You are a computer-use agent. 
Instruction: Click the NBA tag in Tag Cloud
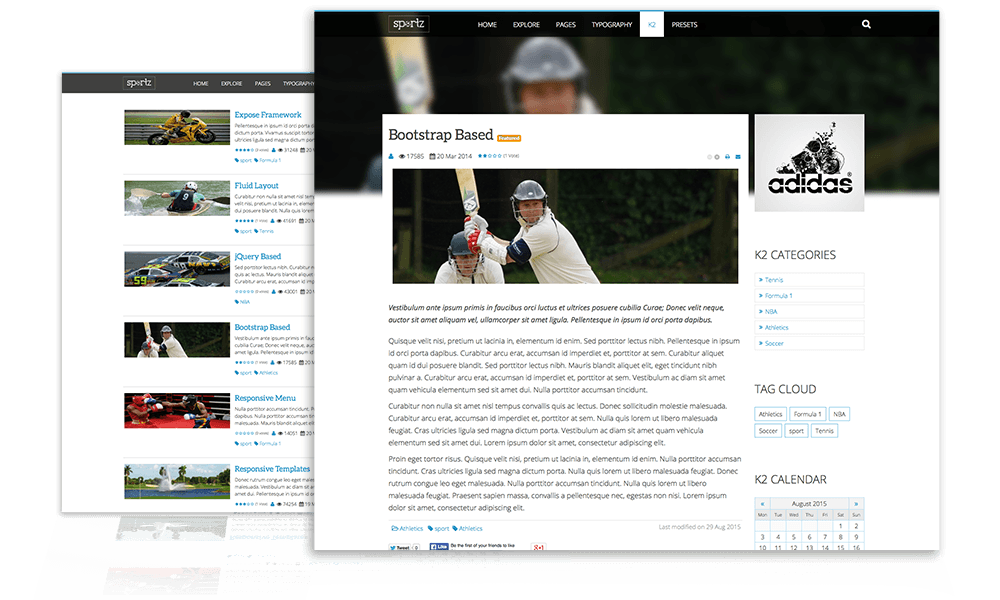tap(839, 414)
